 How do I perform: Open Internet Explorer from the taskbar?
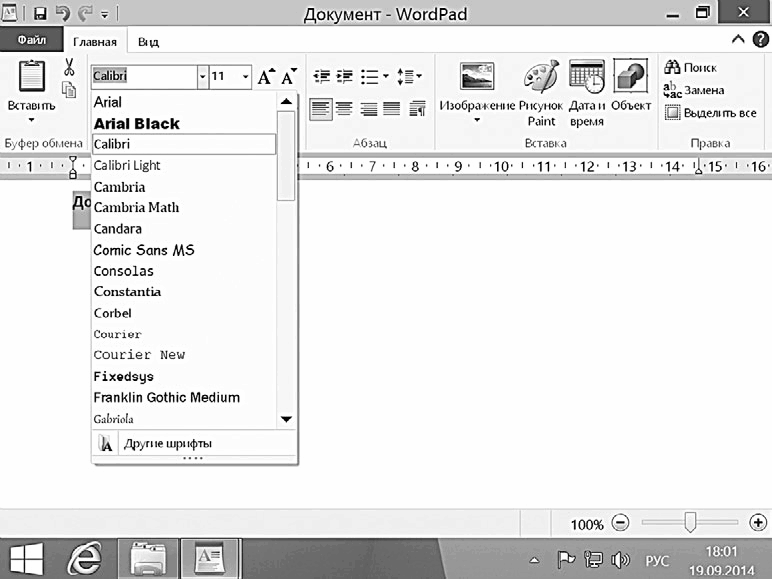pos(89,555)
